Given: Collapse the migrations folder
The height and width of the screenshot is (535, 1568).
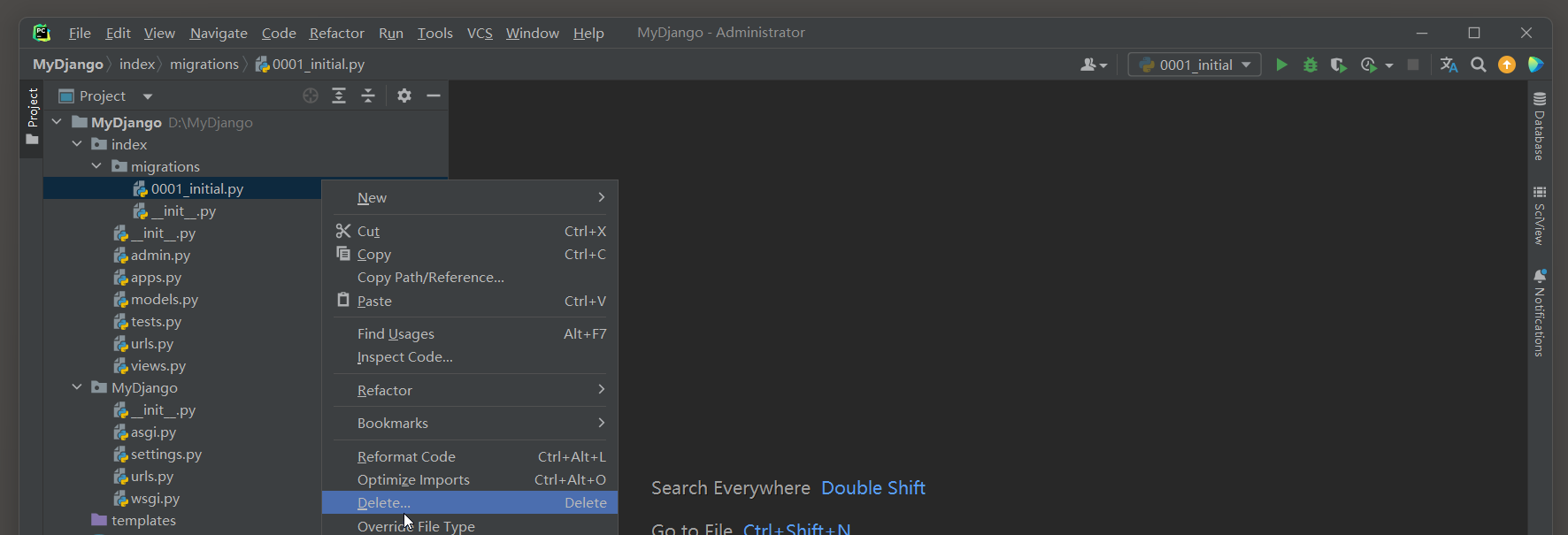Looking at the screenshot, I should tap(96, 166).
